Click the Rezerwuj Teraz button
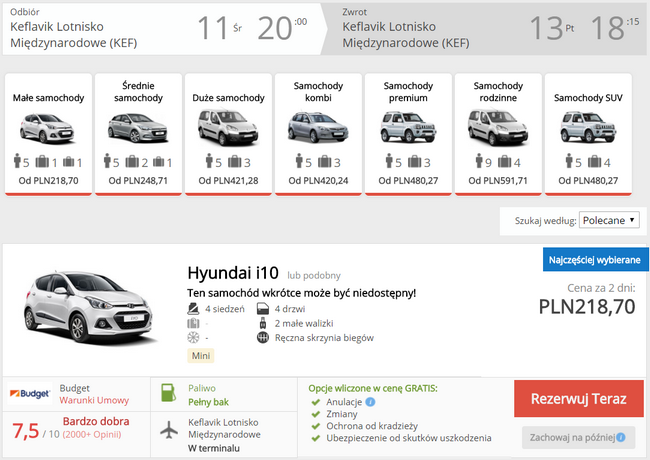The width and height of the screenshot is (650, 460). click(579, 399)
